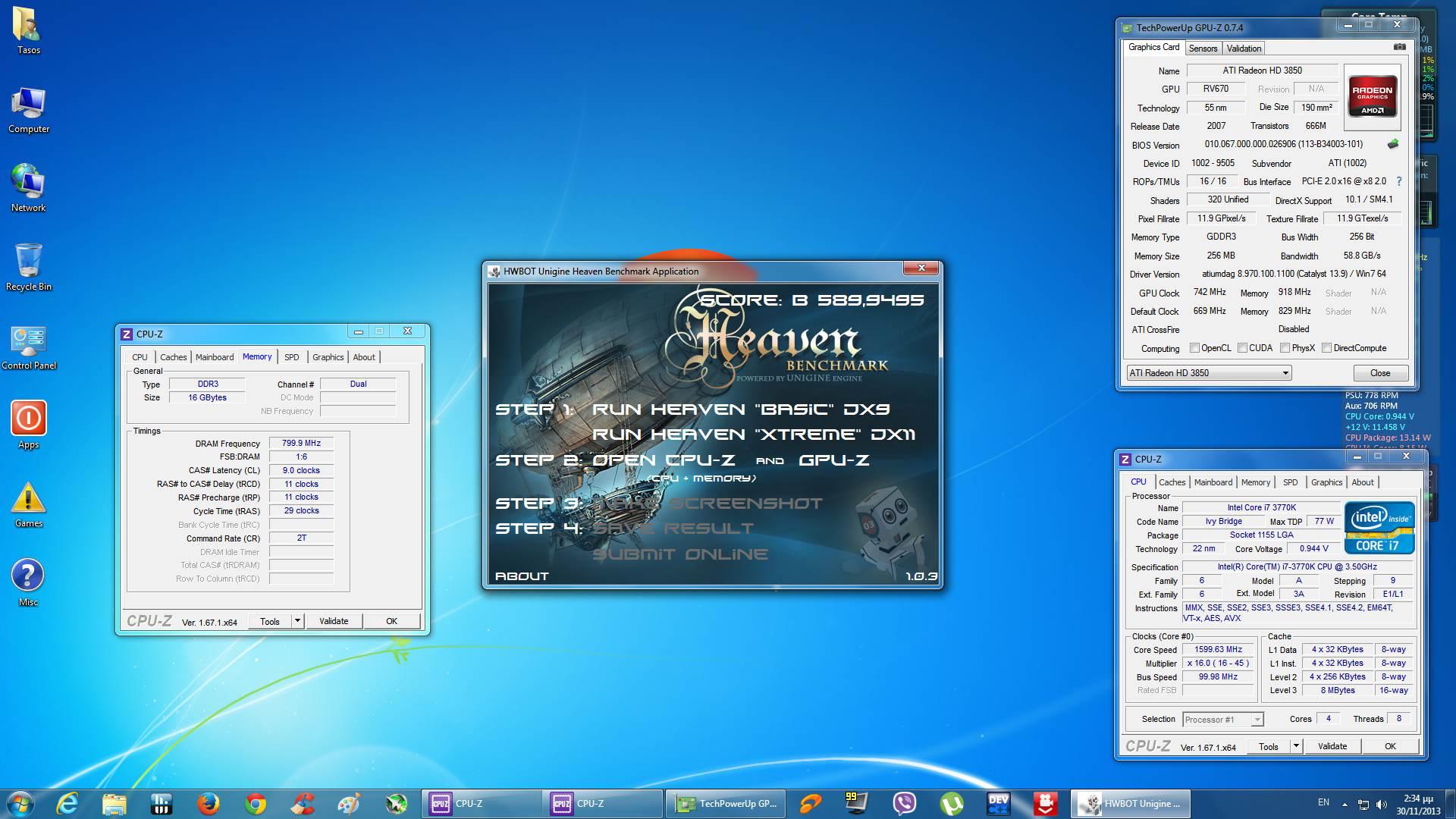Open About tab in memory CPU-Z window

pyautogui.click(x=364, y=357)
